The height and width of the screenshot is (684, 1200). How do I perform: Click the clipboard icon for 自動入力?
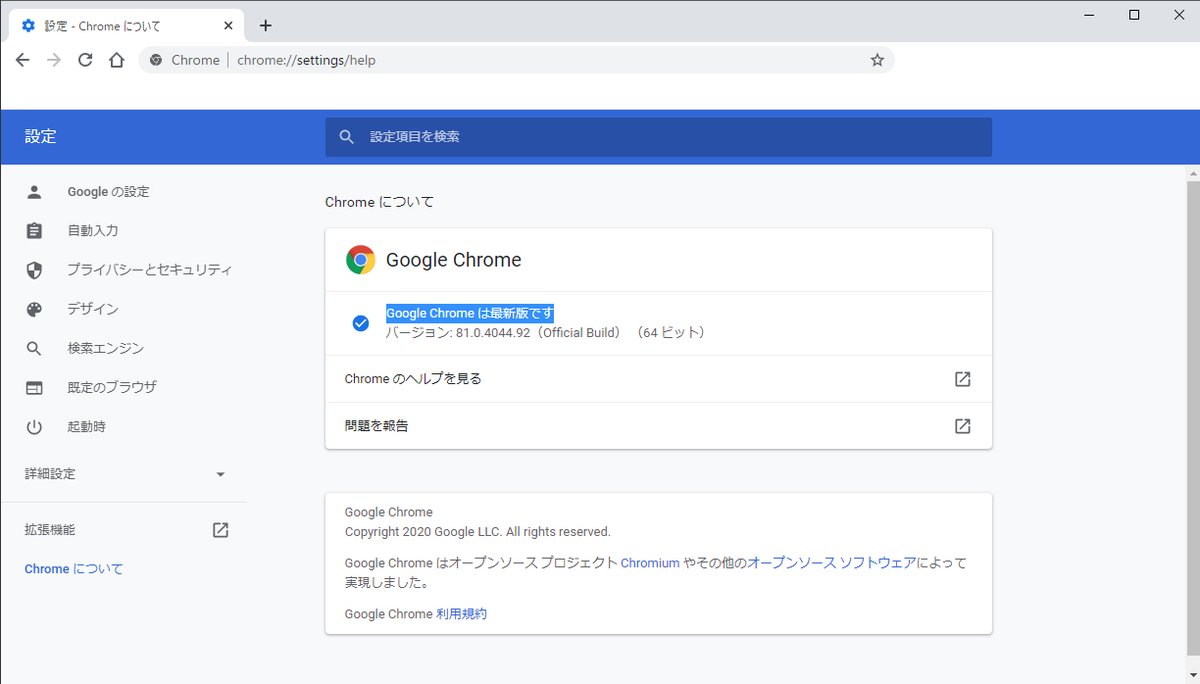click(x=34, y=231)
